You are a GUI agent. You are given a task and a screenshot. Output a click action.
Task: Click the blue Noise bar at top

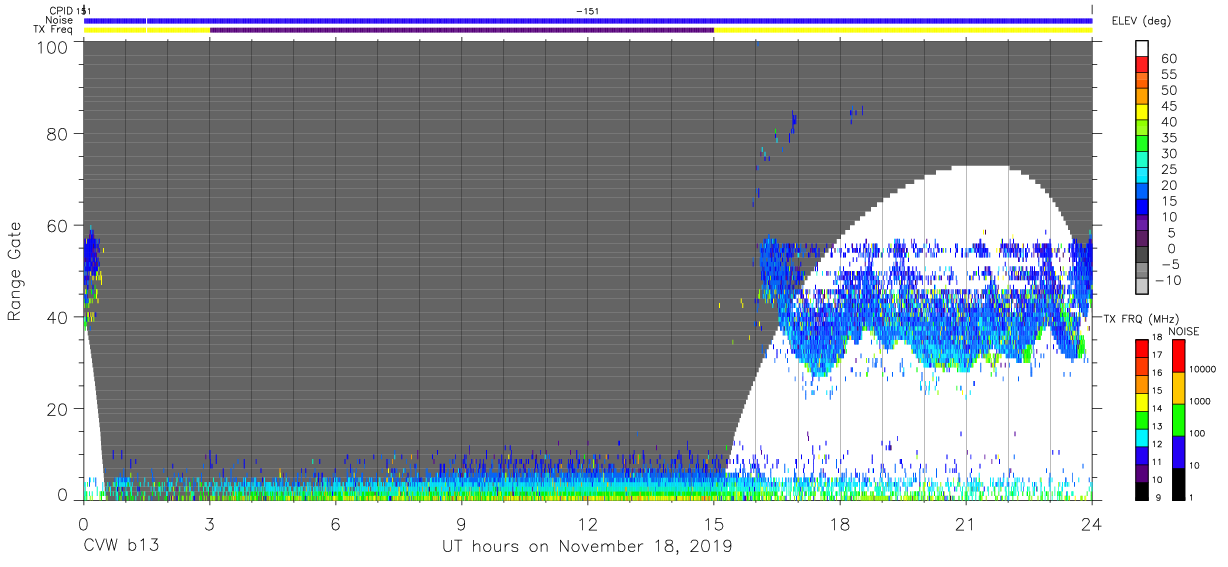(x=588, y=20)
